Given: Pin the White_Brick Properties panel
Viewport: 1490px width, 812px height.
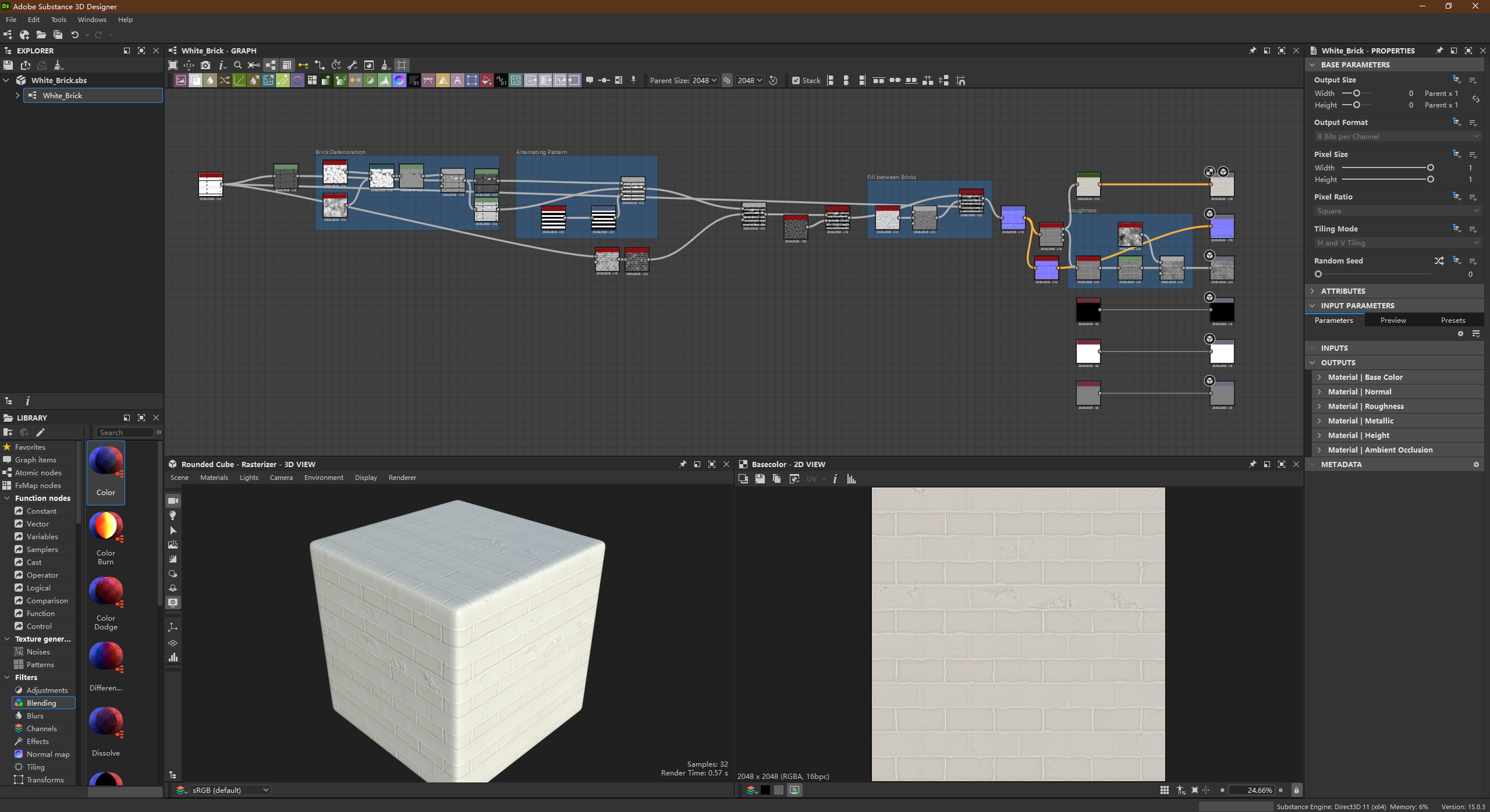Looking at the screenshot, I should click(1439, 51).
